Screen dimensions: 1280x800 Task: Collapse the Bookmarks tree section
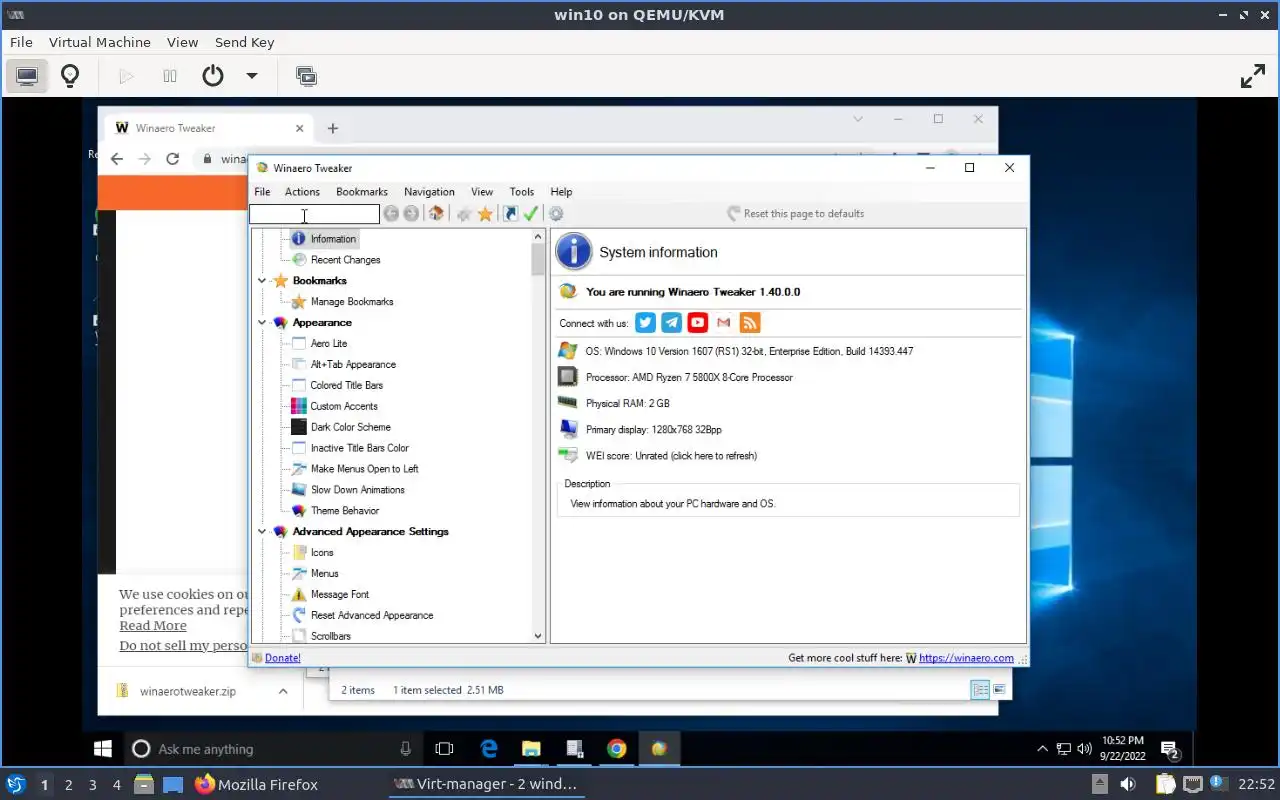pyautogui.click(x=262, y=281)
